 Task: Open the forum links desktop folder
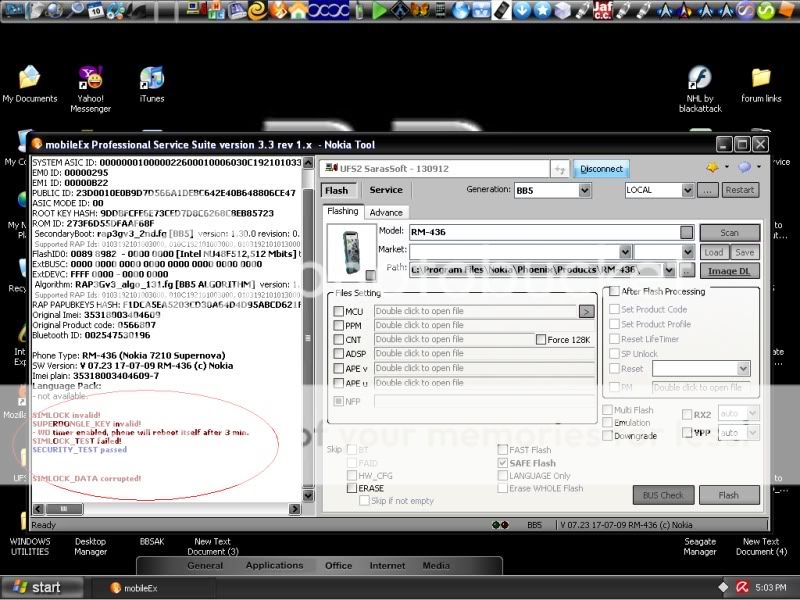[x=761, y=84]
